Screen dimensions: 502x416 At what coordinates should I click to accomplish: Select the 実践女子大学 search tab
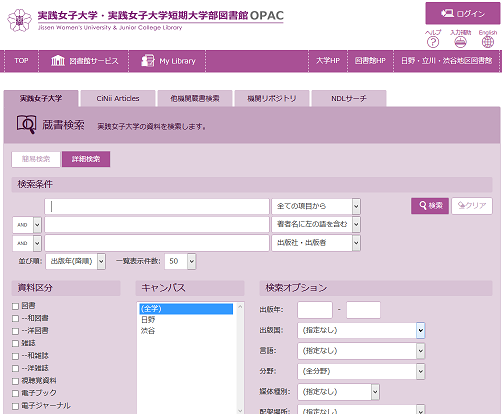click(41, 98)
